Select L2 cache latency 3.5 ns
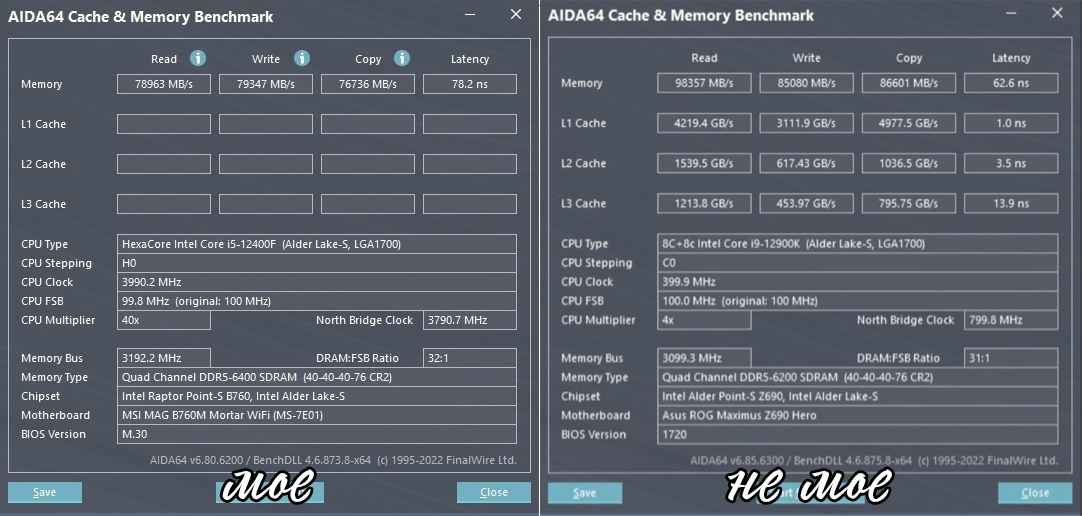 [1011, 163]
